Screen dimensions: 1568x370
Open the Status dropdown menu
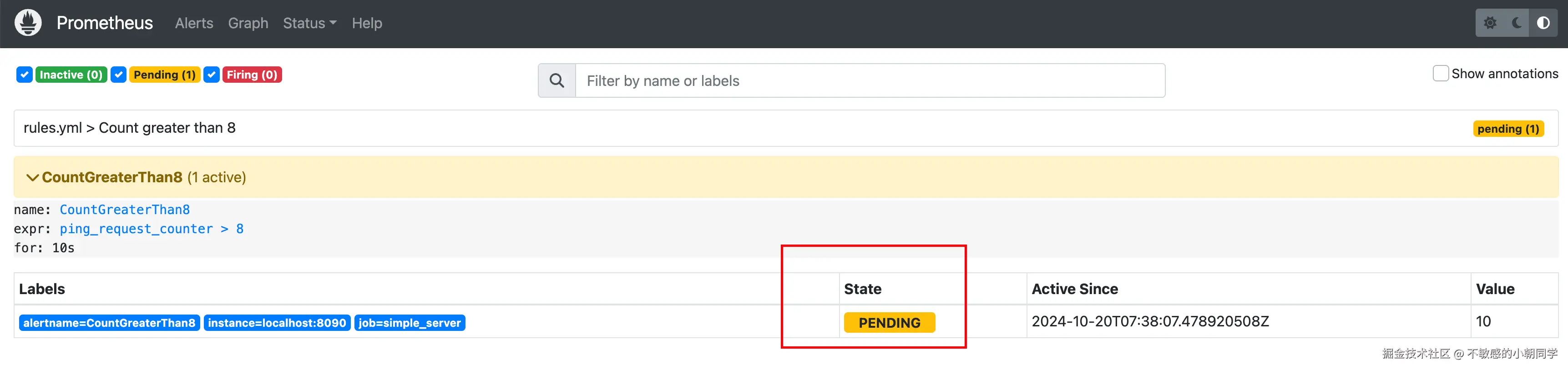[x=309, y=23]
